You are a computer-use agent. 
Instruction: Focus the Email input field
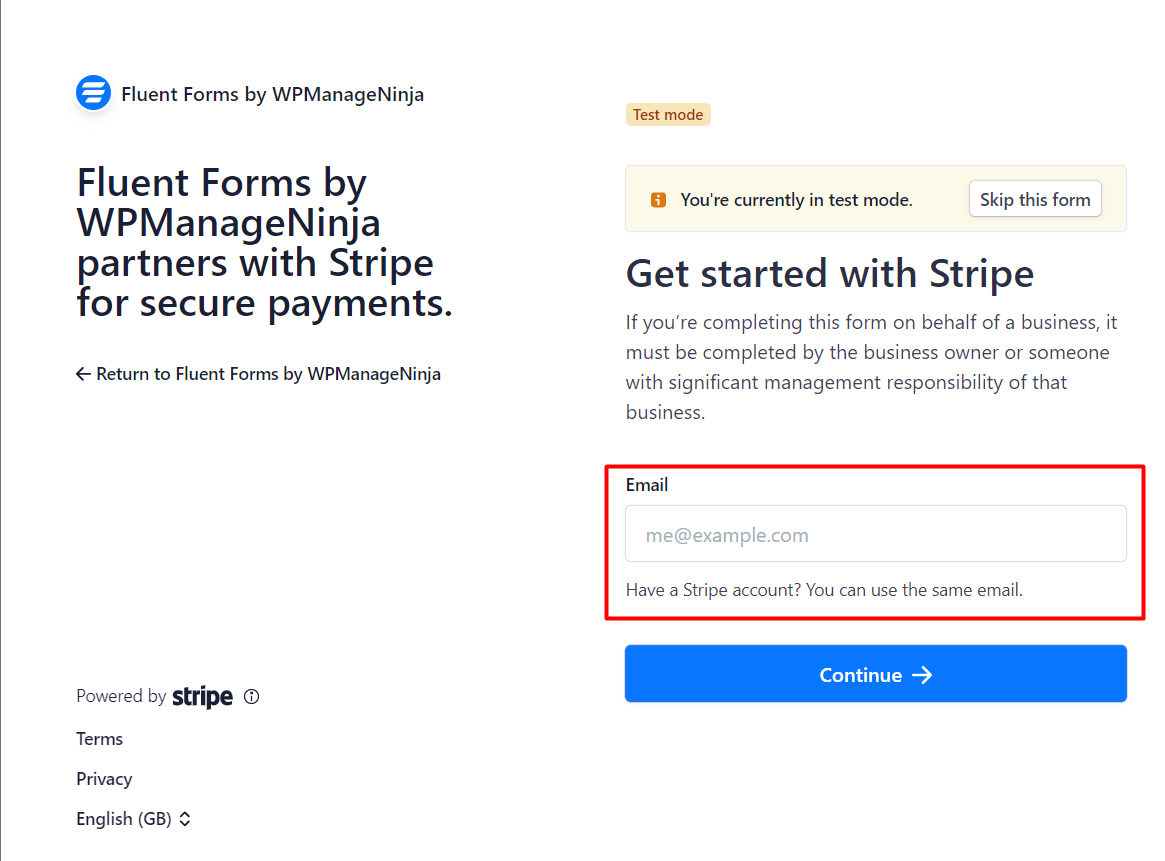pos(875,534)
